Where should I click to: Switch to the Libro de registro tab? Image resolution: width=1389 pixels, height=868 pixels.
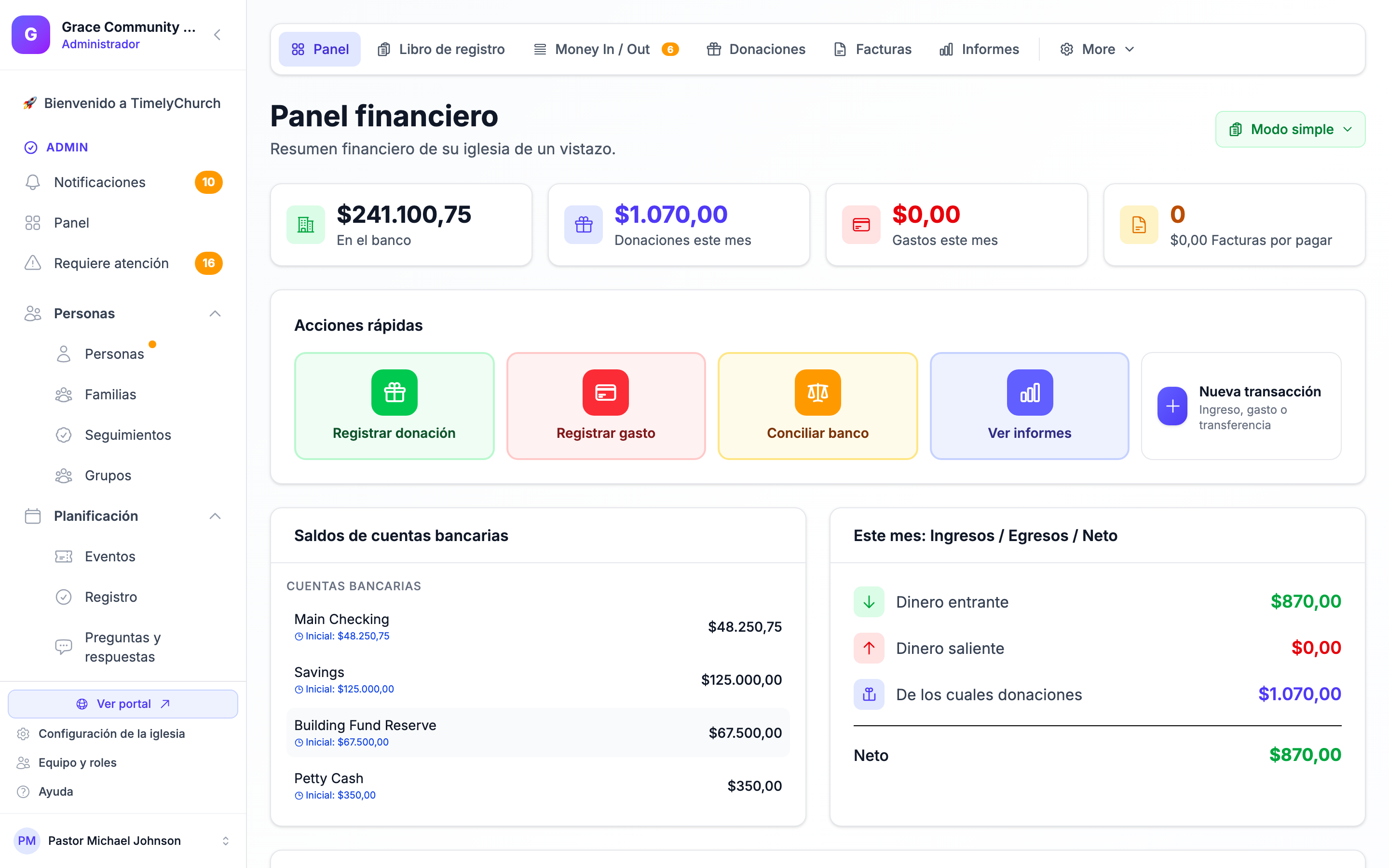tap(441, 49)
